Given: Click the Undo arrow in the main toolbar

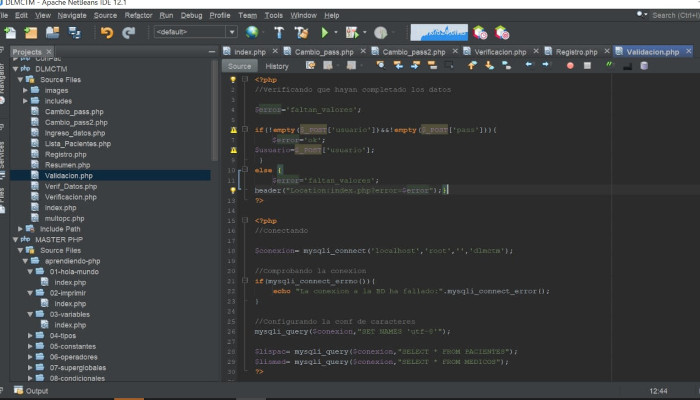Looking at the screenshot, I should point(107,32).
